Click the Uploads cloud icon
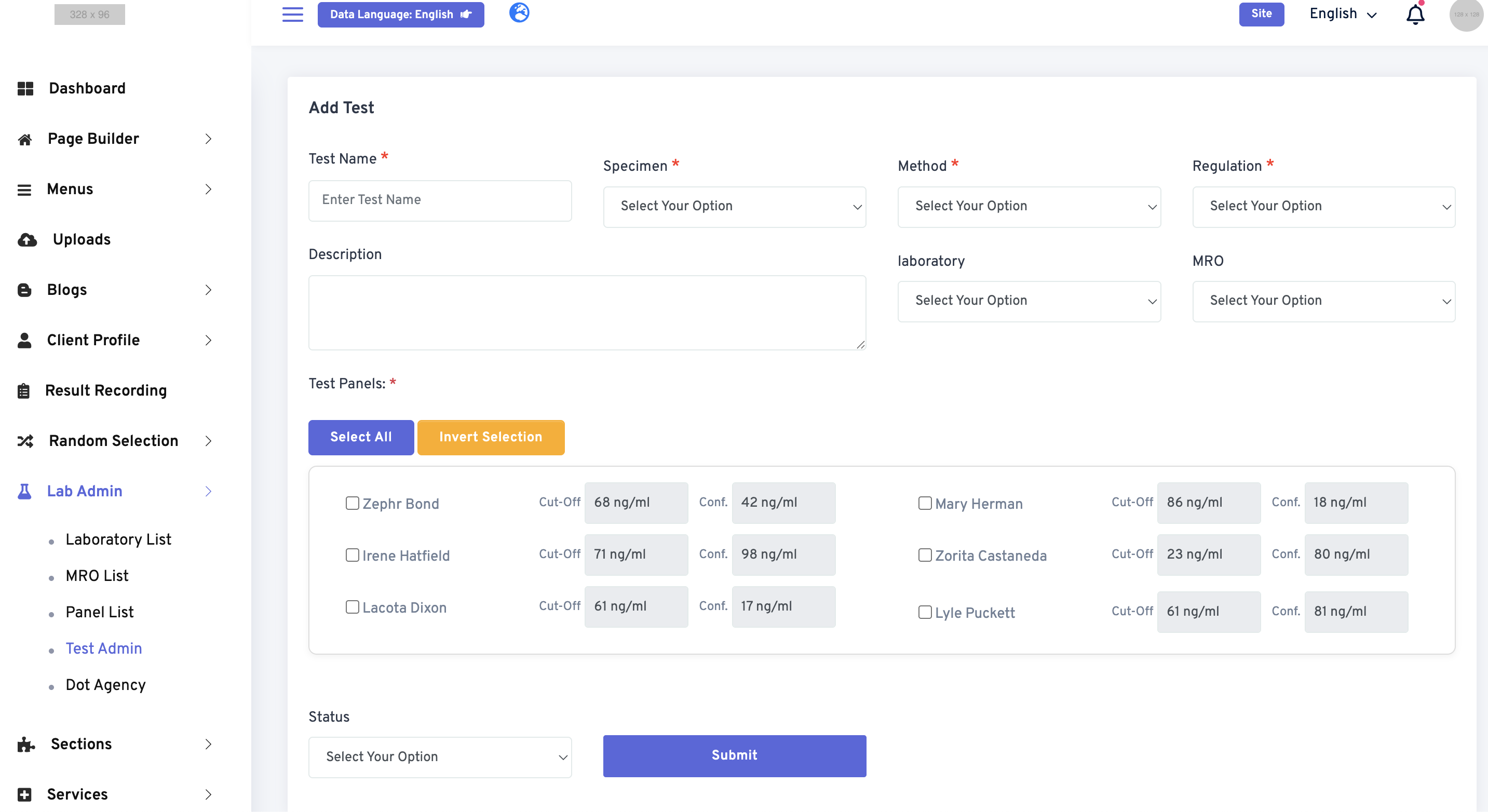Image resolution: width=1488 pixels, height=812 pixels. tap(26, 240)
